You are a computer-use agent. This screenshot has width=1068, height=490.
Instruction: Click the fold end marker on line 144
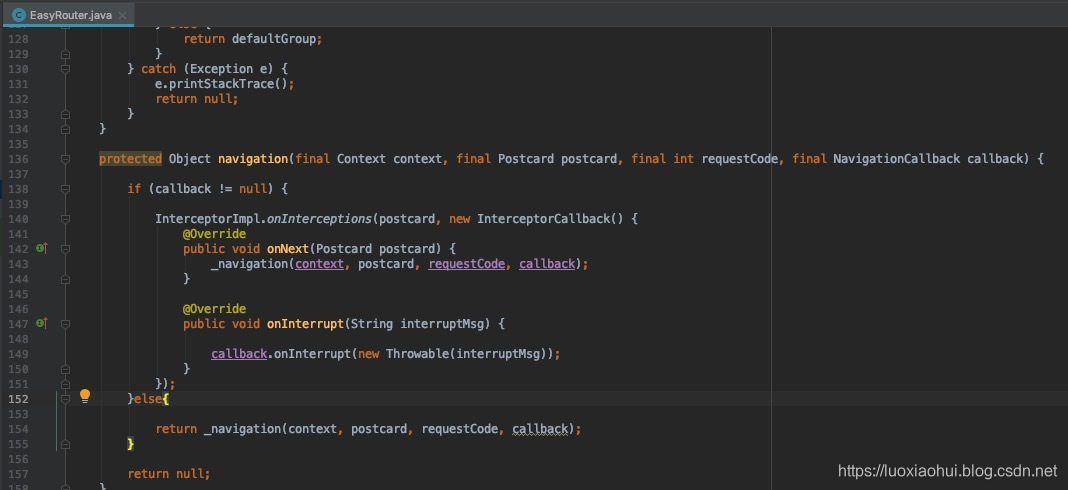65,279
